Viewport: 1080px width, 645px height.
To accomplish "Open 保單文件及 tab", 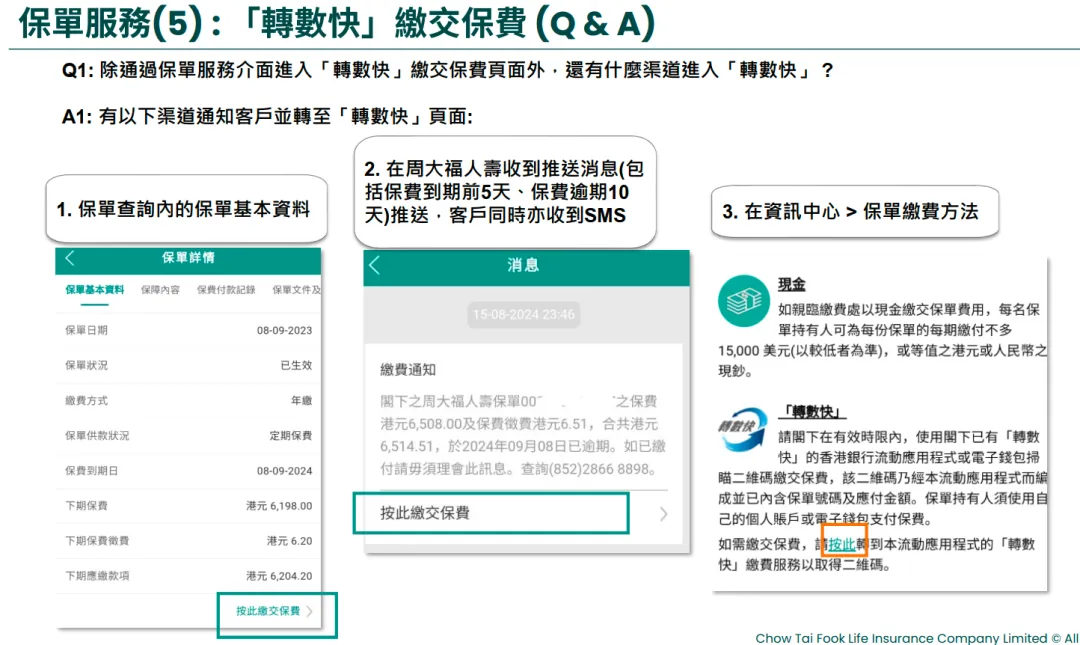I will (x=296, y=290).
